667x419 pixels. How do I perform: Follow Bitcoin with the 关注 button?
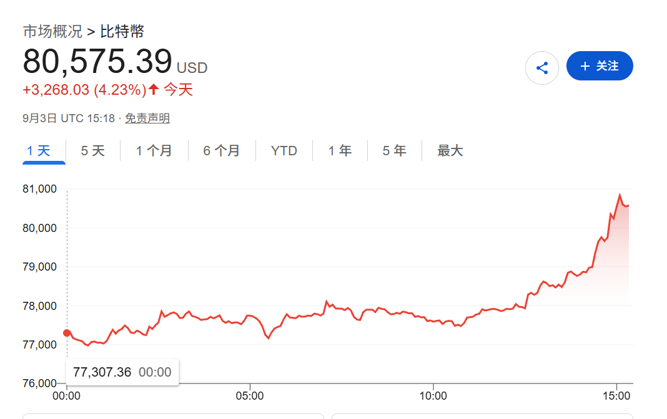point(599,66)
